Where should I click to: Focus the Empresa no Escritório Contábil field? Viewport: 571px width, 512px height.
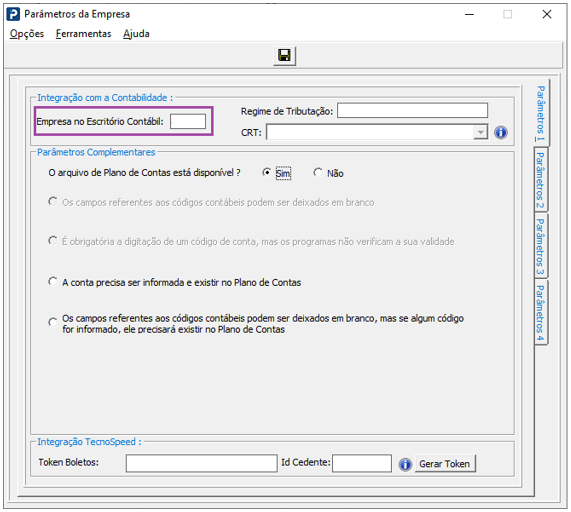(188, 121)
